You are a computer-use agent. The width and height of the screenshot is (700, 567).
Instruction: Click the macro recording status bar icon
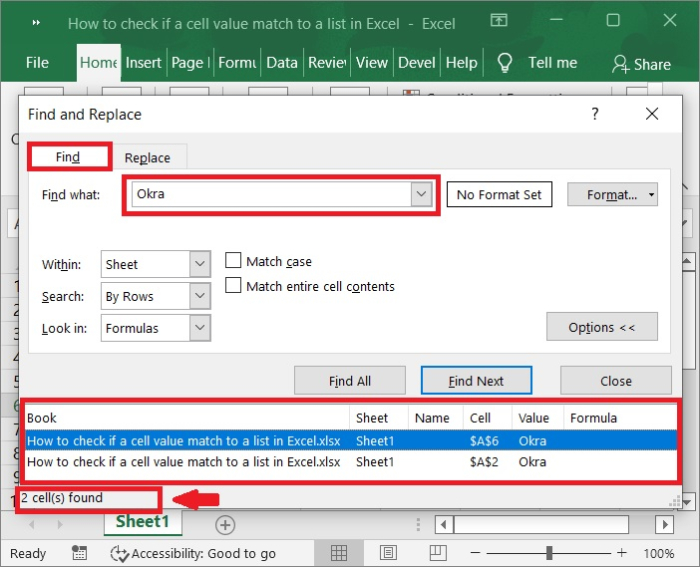tap(79, 553)
